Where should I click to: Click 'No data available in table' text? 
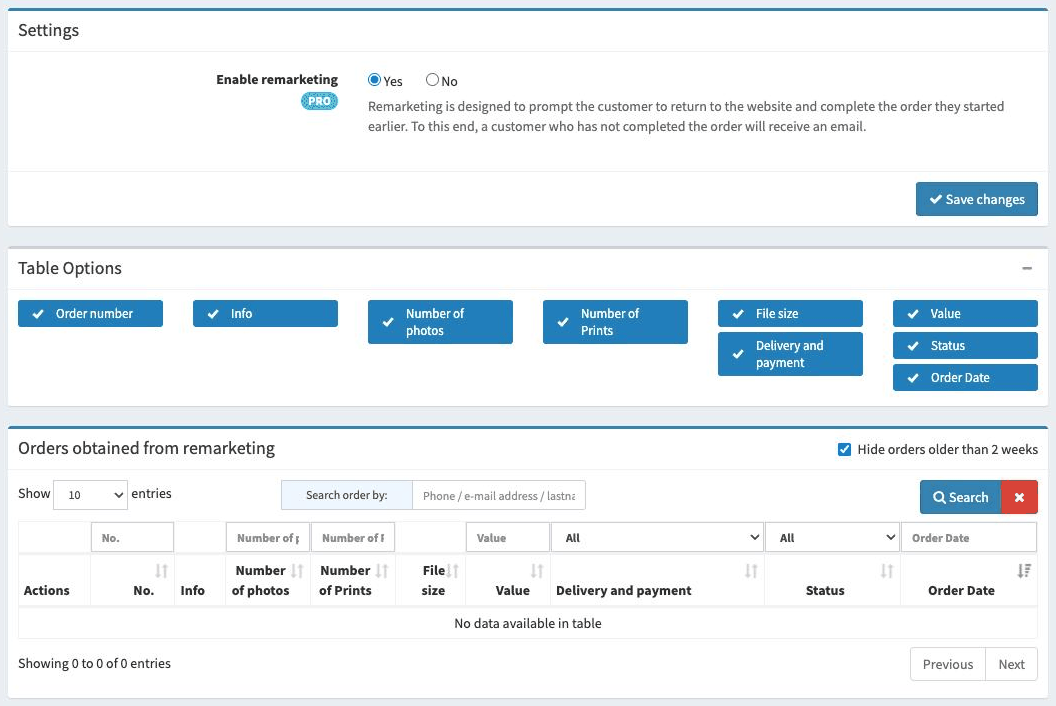click(x=528, y=623)
